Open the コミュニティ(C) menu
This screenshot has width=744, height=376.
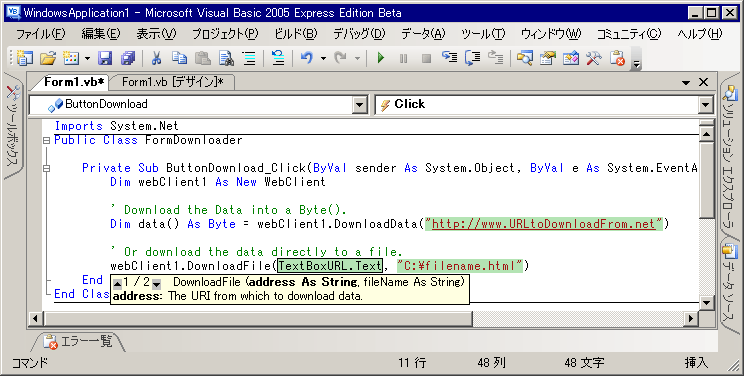[629, 34]
